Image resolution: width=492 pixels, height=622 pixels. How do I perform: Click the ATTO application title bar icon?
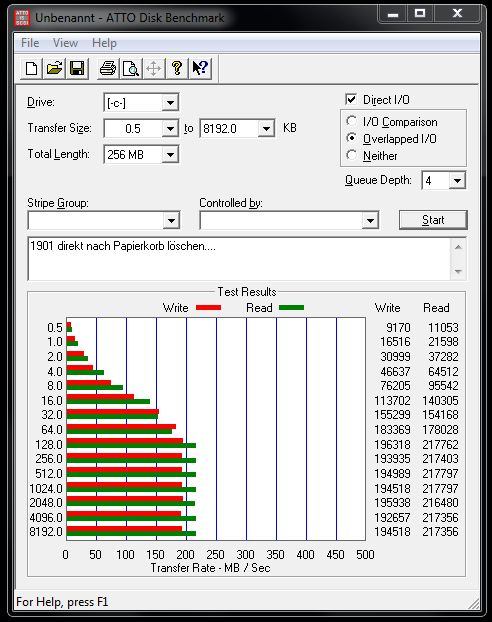coord(22,18)
